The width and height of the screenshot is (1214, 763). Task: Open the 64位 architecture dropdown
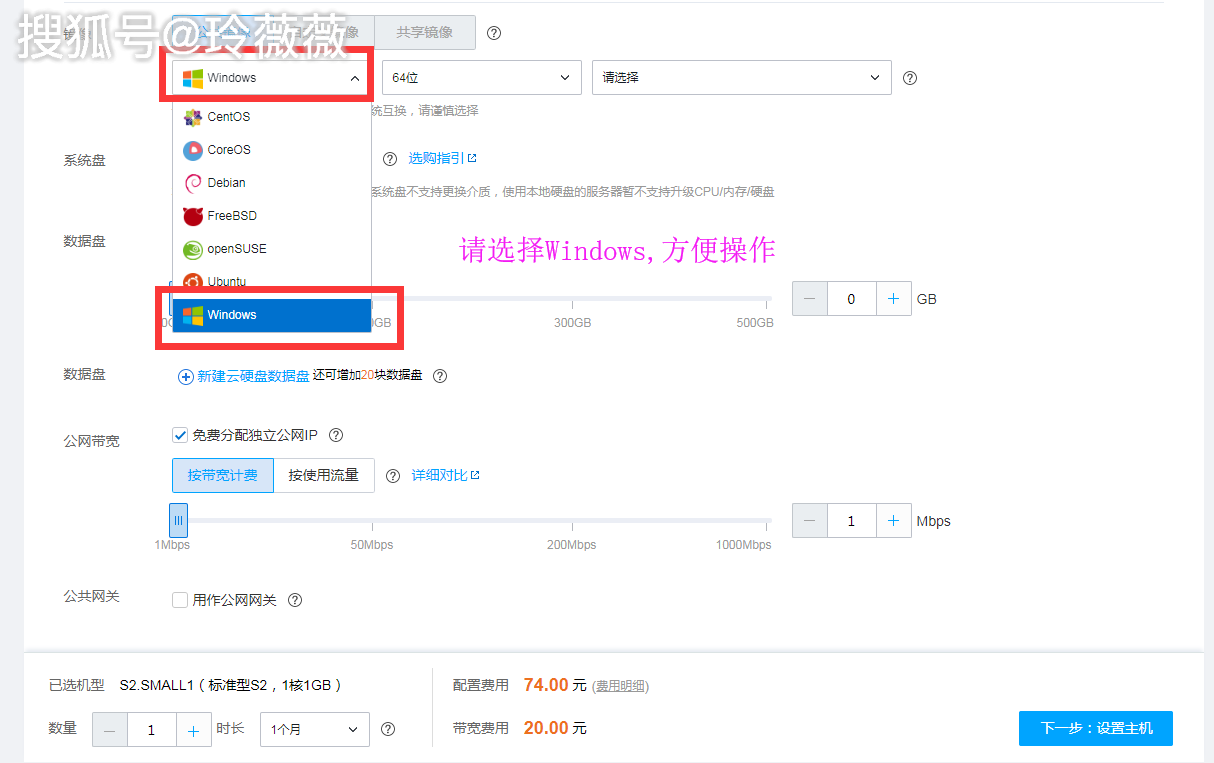coord(481,77)
